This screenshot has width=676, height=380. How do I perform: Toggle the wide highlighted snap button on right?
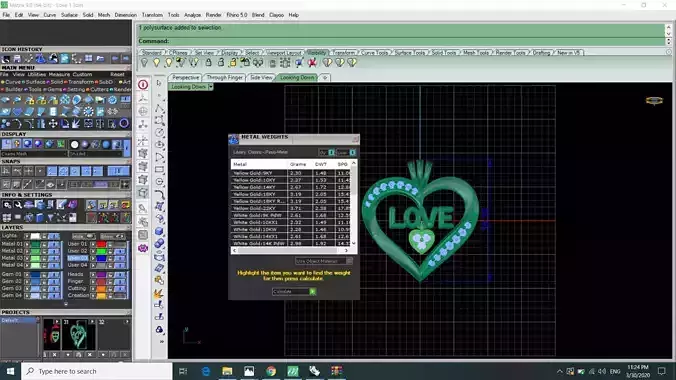(118, 171)
